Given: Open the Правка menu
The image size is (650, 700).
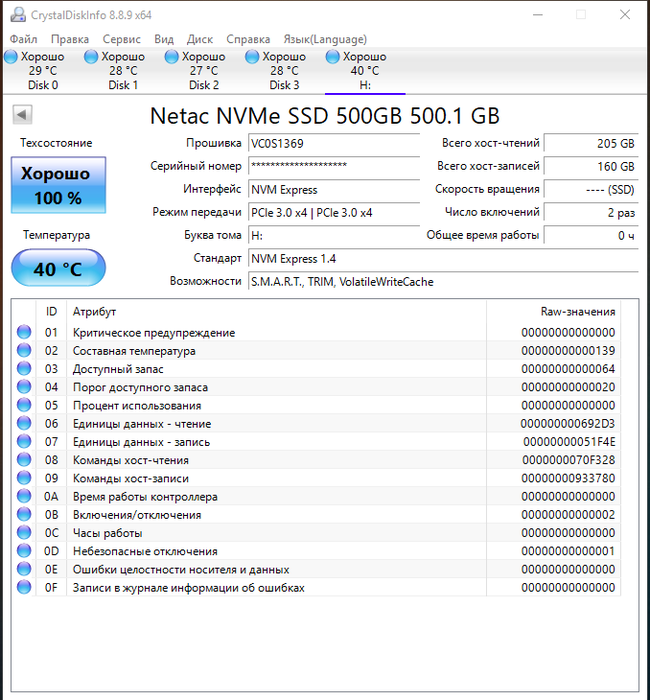Looking at the screenshot, I should click(70, 39).
